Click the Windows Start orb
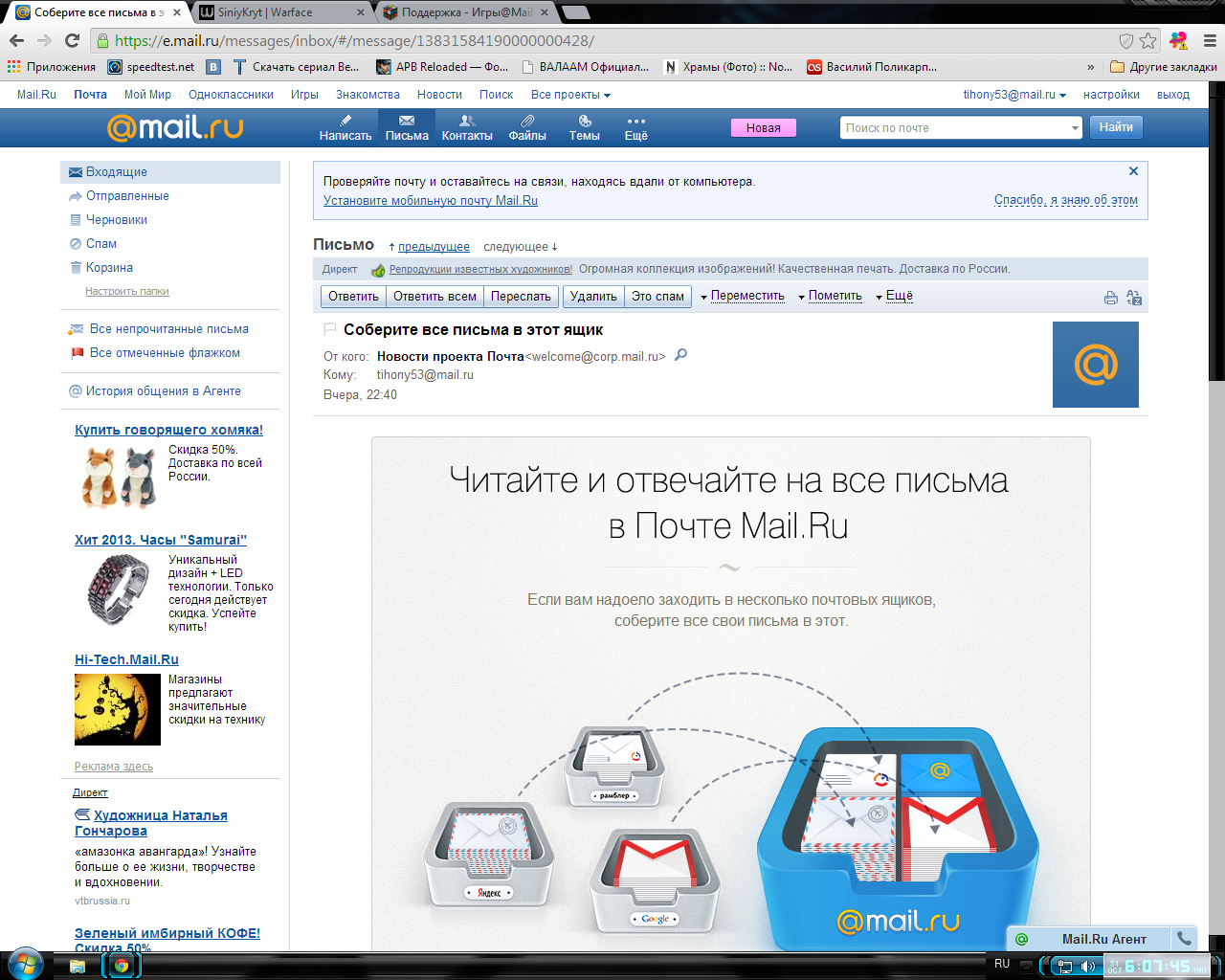The width and height of the screenshot is (1225, 980). pos(25,964)
